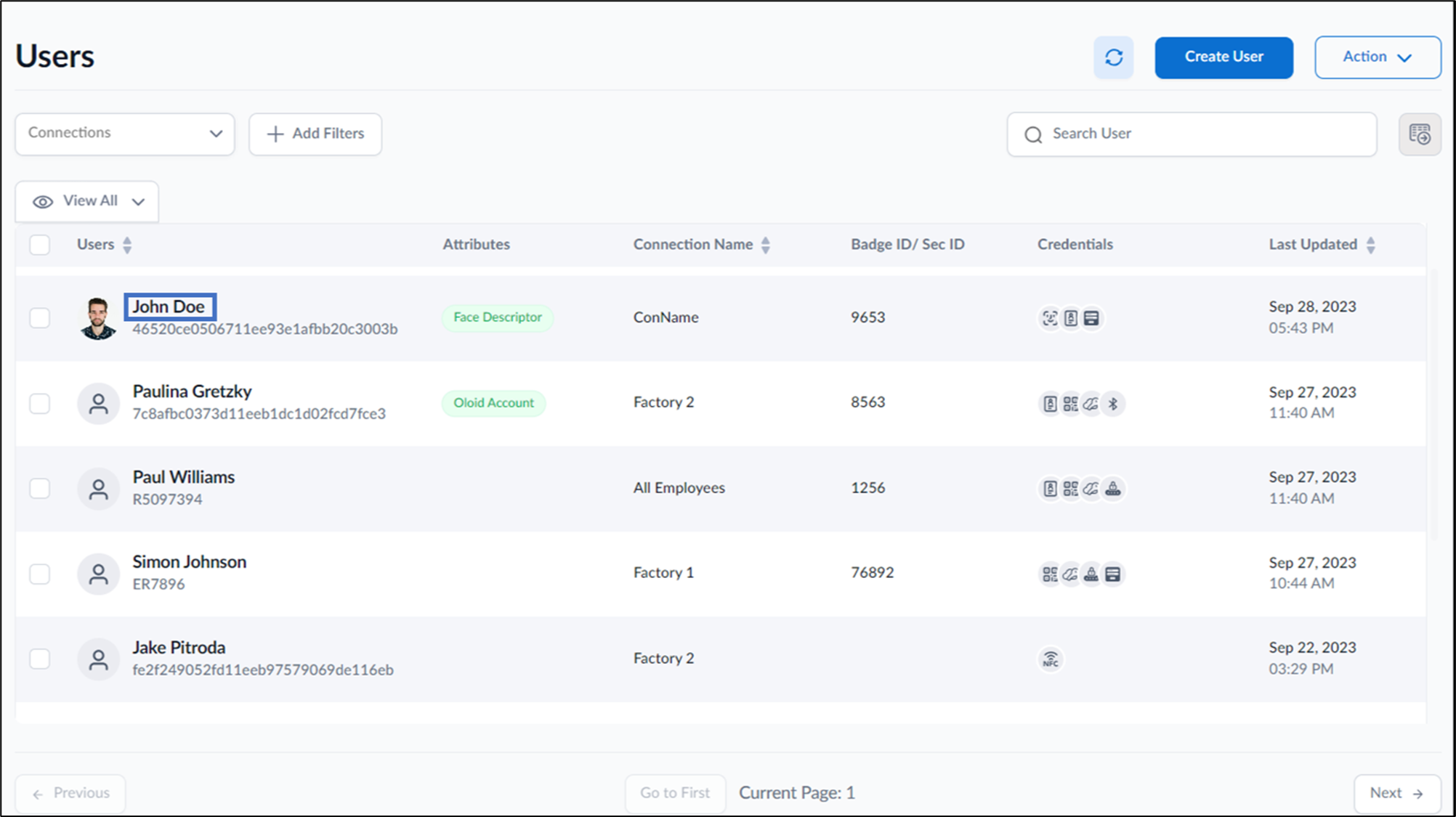Click Paul Williams's PIN lock credential icon
This screenshot has width=1456, height=817.
click(1112, 489)
